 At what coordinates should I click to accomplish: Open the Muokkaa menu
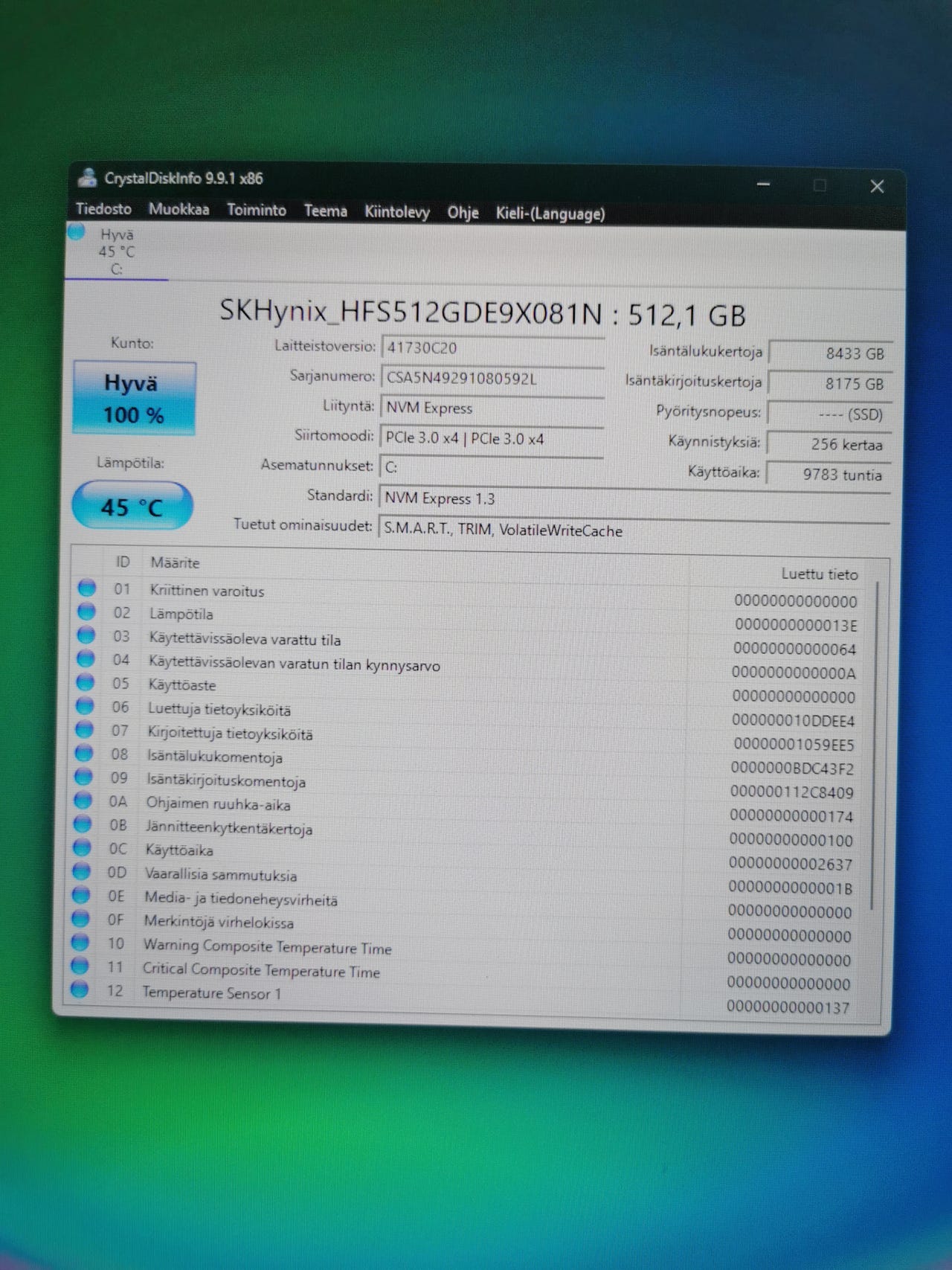pyautogui.click(x=178, y=210)
